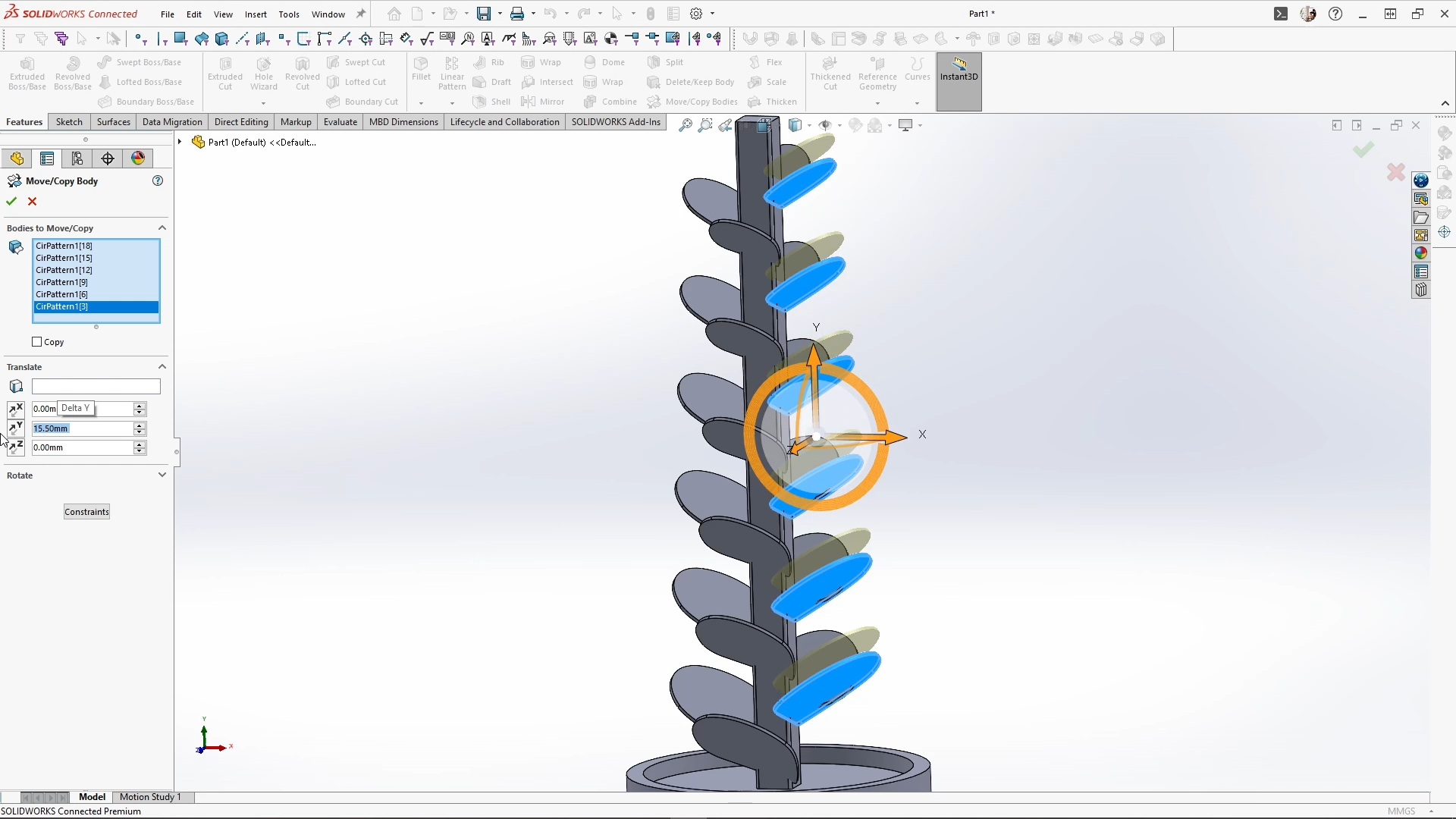Click the Move/Copy Body help icon

coord(158,181)
